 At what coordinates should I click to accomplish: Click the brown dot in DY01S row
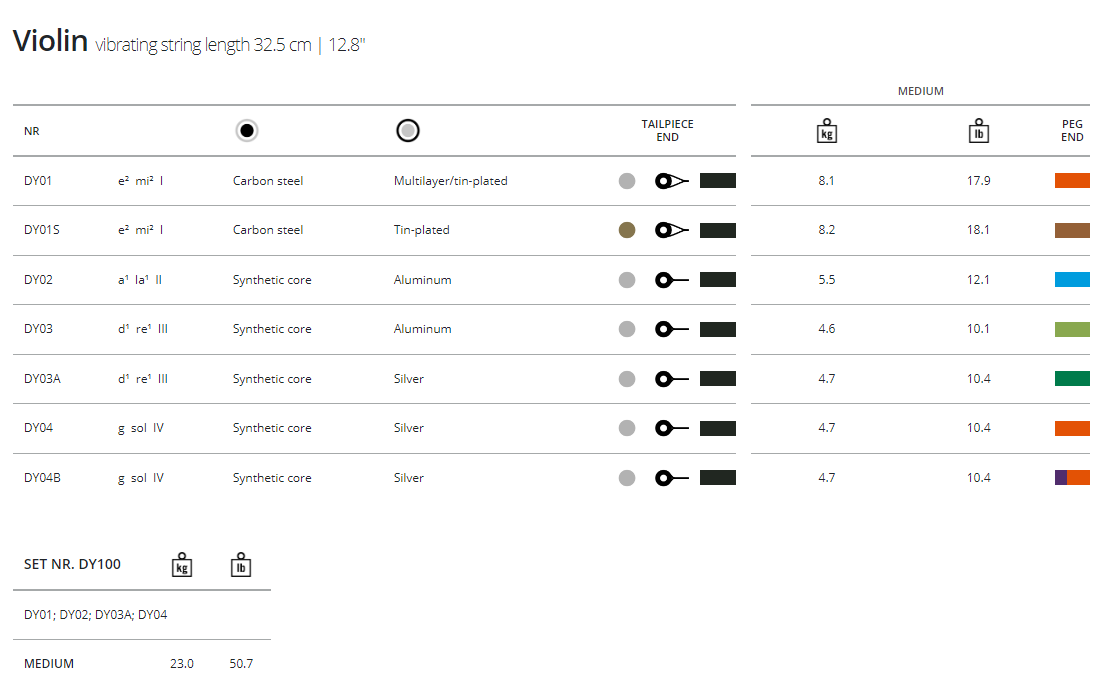coord(627,230)
